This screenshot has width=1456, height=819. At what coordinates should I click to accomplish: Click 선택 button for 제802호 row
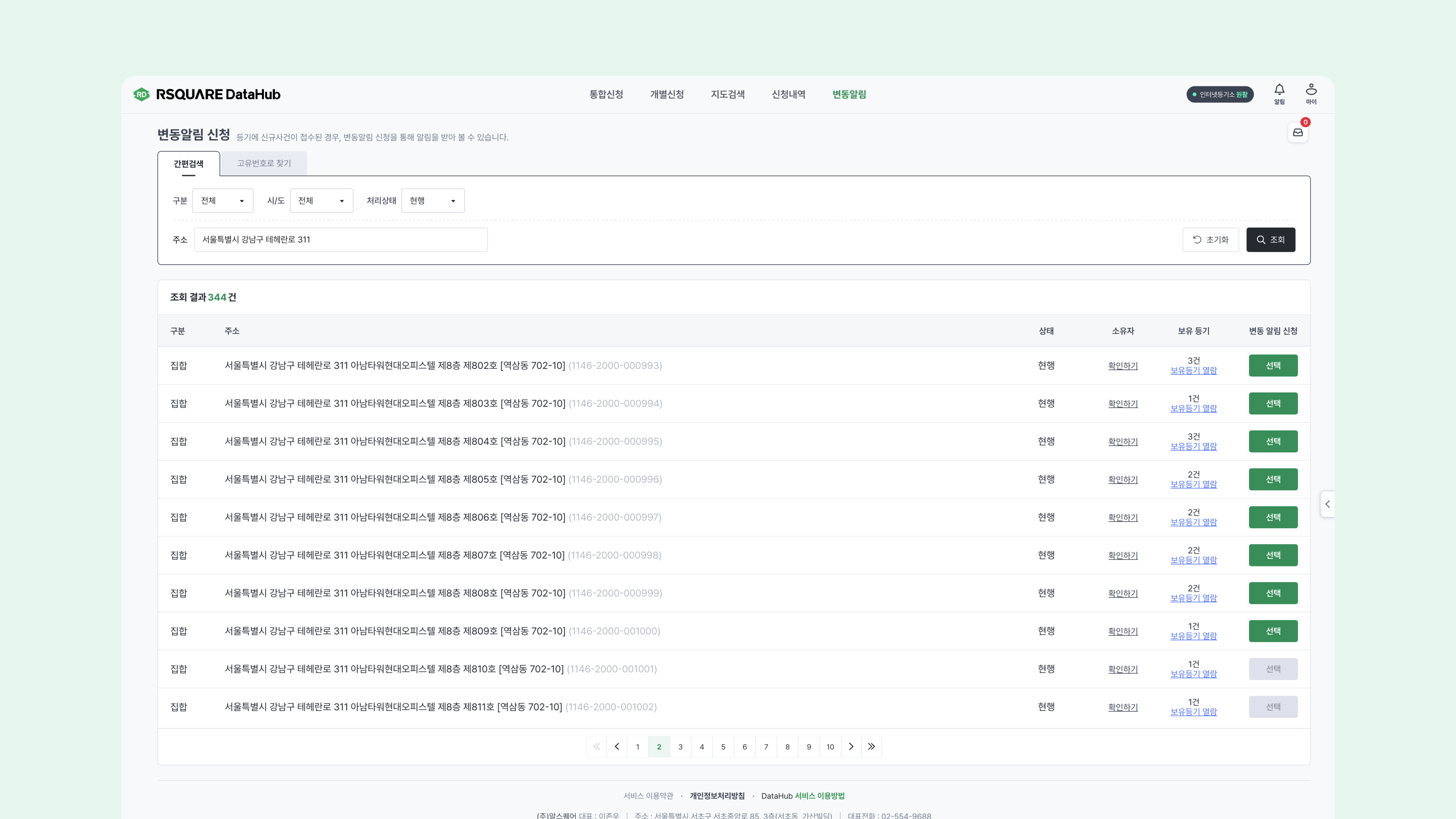[1273, 365]
